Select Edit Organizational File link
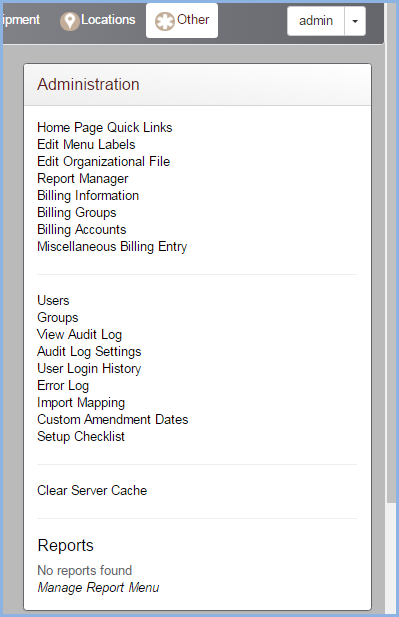This screenshot has height=617, width=399. (103, 161)
